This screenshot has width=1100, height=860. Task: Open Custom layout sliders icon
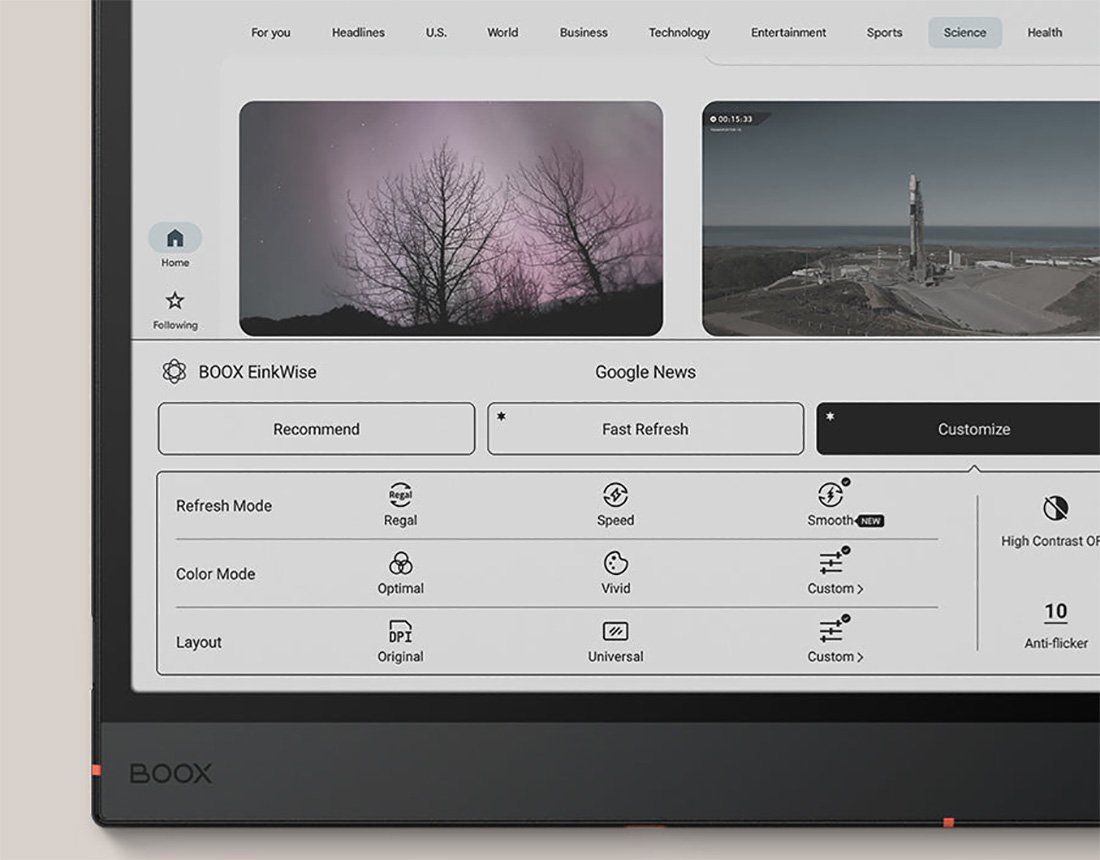click(831, 631)
